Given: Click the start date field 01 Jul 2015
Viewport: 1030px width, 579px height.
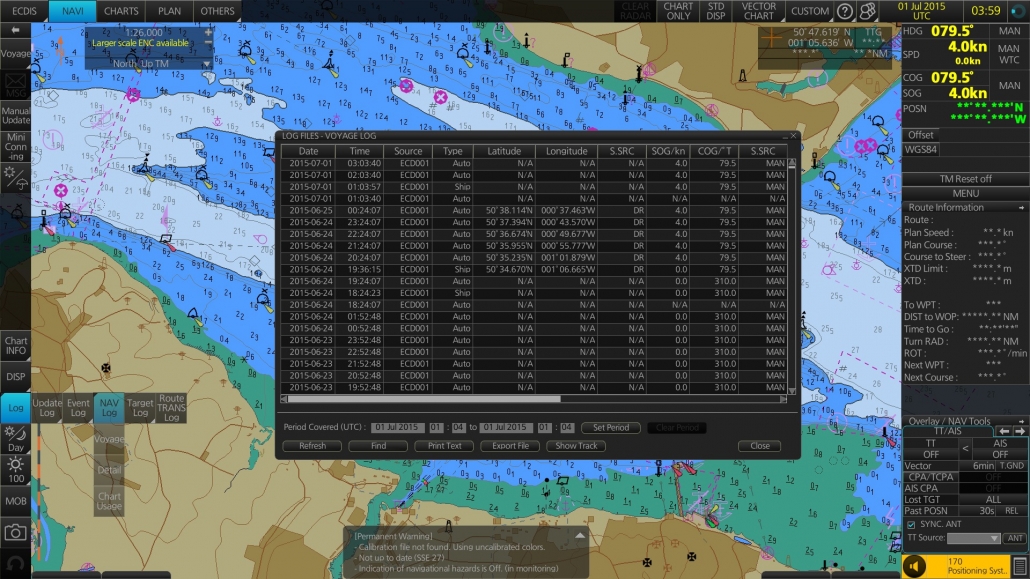Looking at the screenshot, I should [x=397, y=427].
